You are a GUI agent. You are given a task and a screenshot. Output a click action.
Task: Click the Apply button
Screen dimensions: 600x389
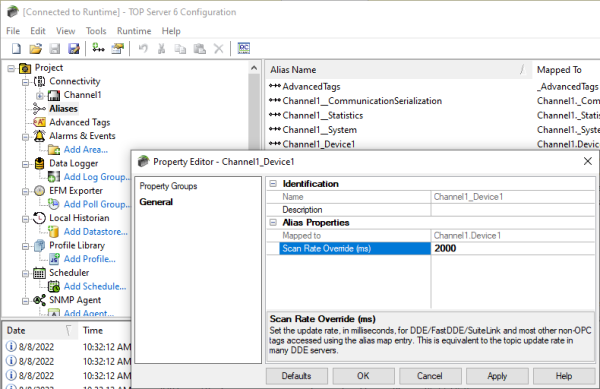click(x=497, y=376)
